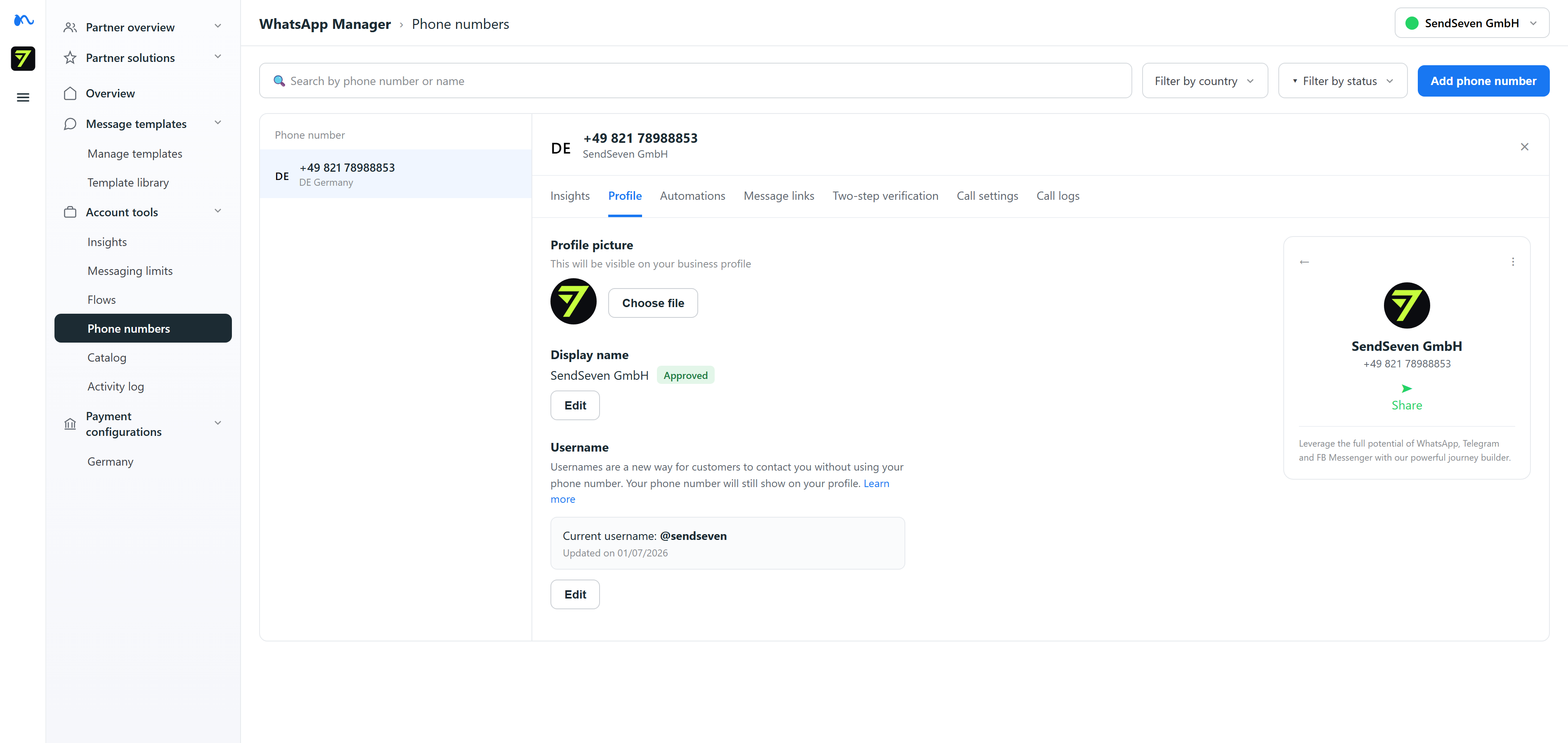Screen dimensions: 1568x743
Task: Open Flows in sidebar
Action: tap(101, 300)
